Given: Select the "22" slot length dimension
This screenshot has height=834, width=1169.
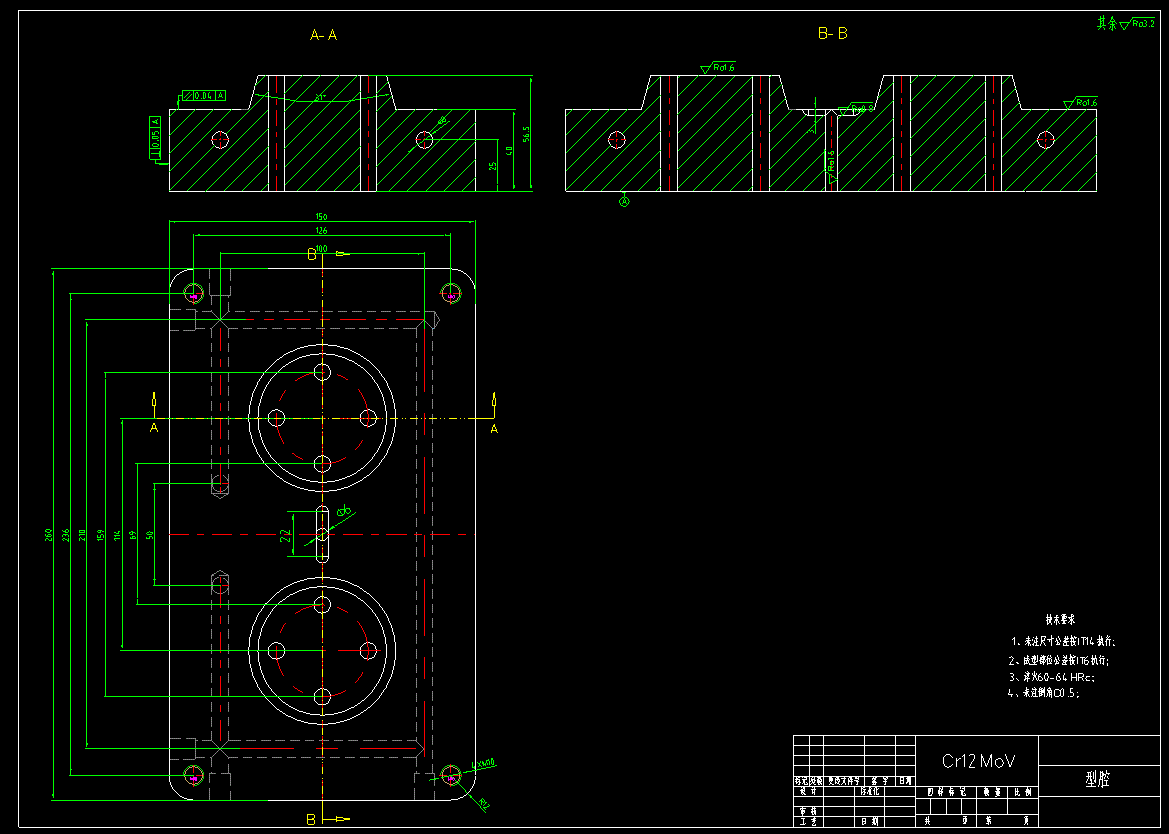Looking at the screenshot, I should click(286, 534).
